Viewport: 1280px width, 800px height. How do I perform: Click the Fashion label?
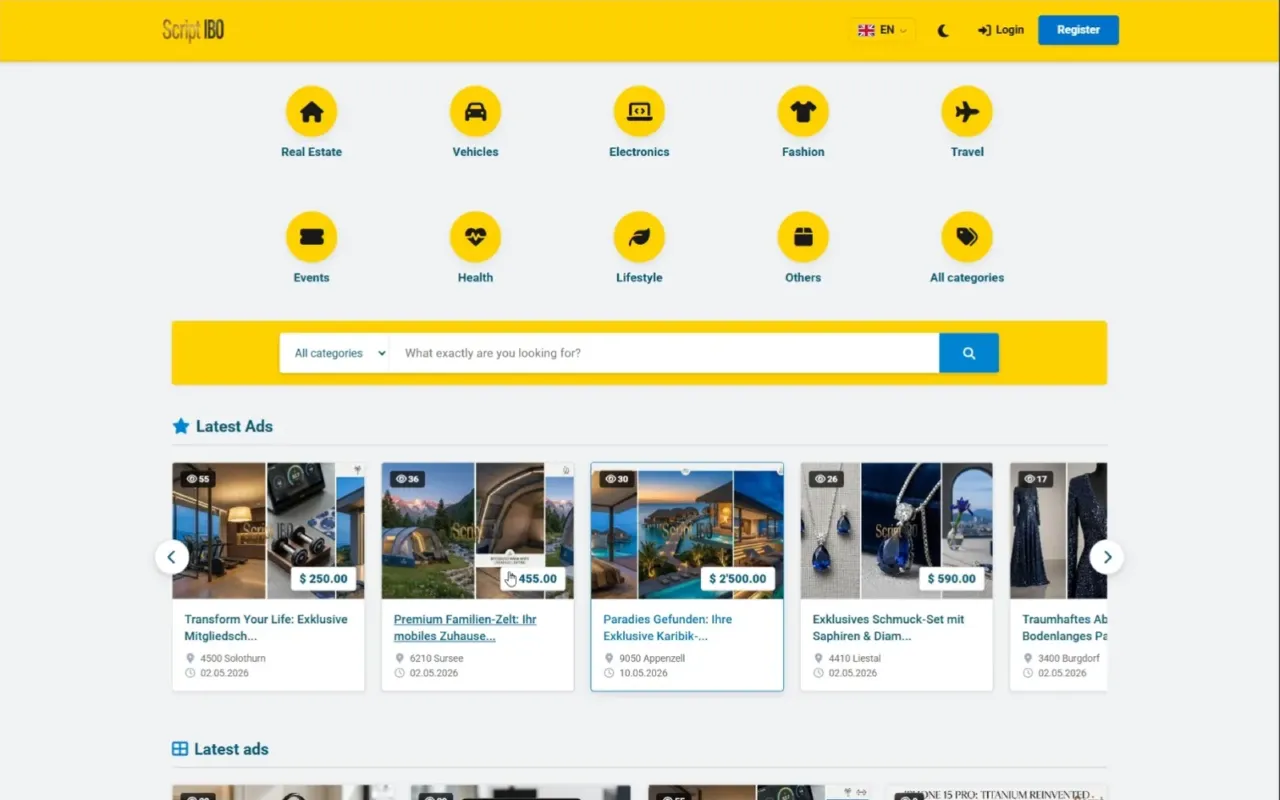pos(803,152)
